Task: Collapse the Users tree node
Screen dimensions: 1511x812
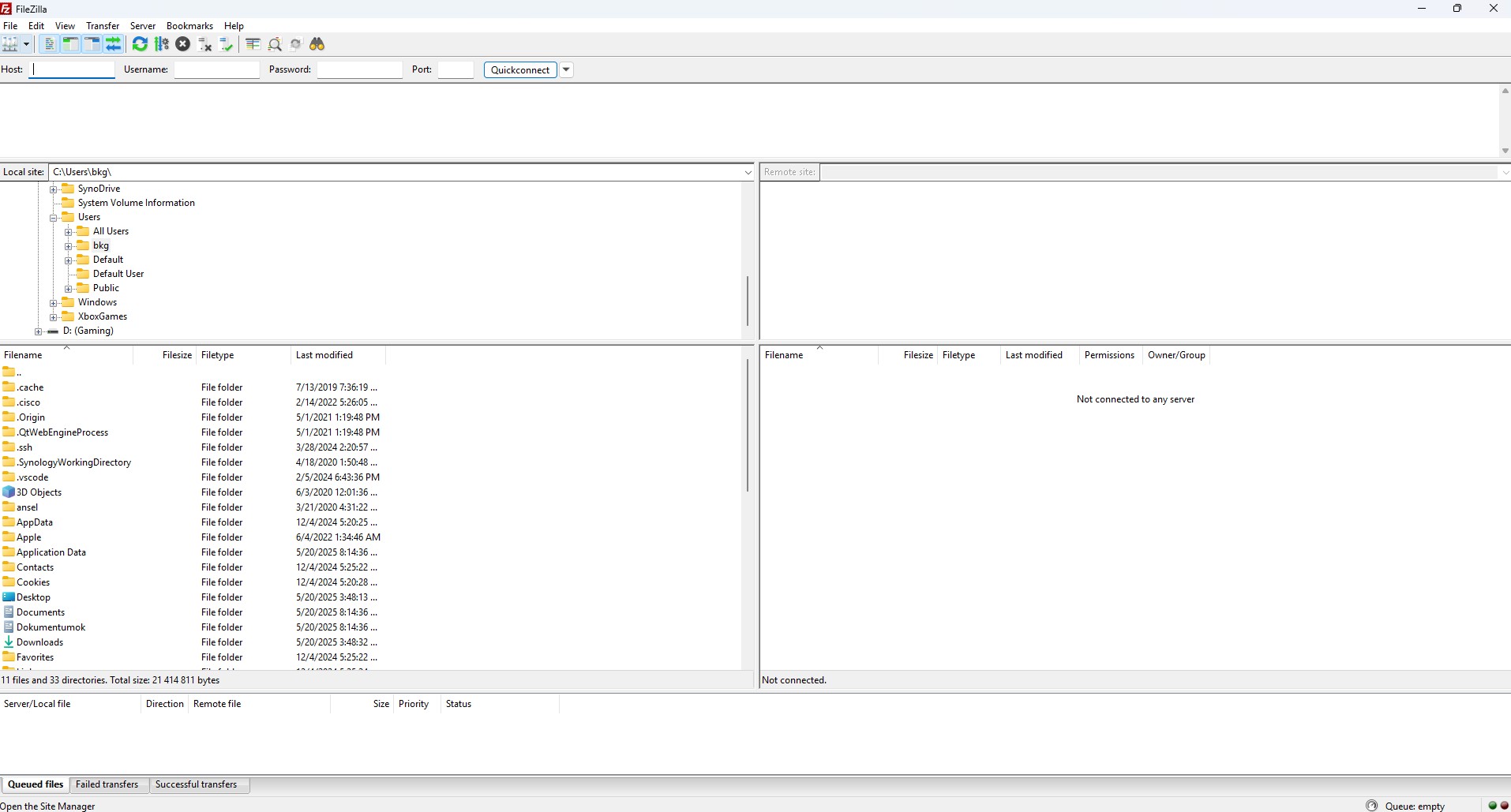Action: point(54,218)
